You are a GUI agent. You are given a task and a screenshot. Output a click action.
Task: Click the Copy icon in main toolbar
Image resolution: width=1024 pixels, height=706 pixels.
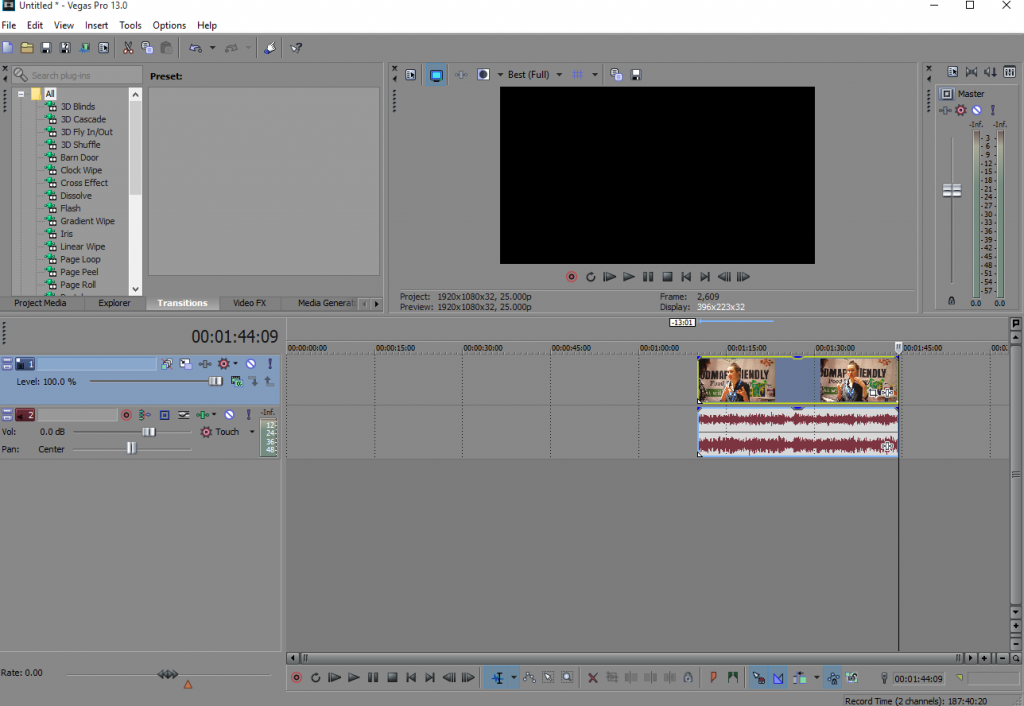[x=147, y=48]
